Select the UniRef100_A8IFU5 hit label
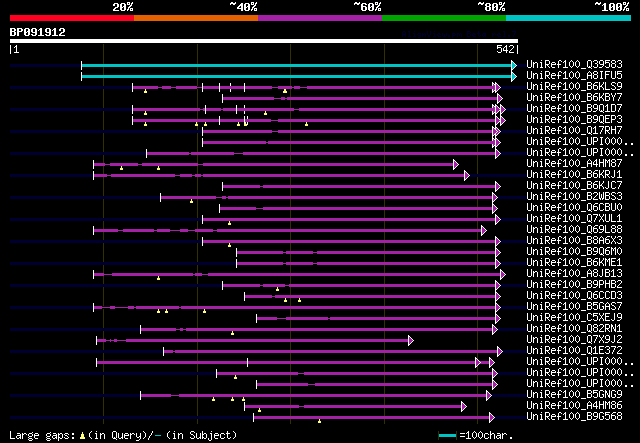Viewport: 640px width, 443px height. click(574, 76)
